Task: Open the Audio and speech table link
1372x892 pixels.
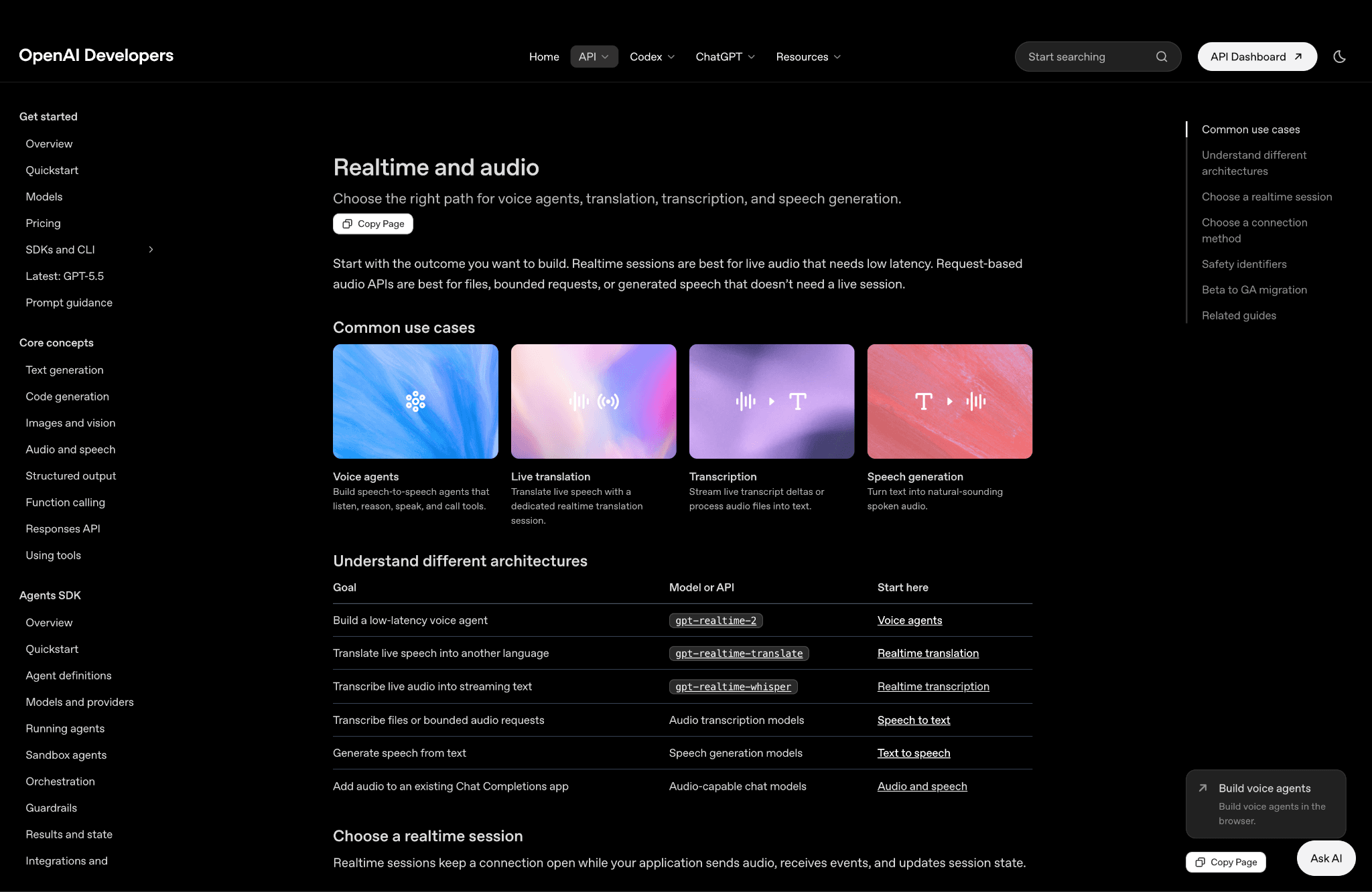Action: click(x=922, y=787)
